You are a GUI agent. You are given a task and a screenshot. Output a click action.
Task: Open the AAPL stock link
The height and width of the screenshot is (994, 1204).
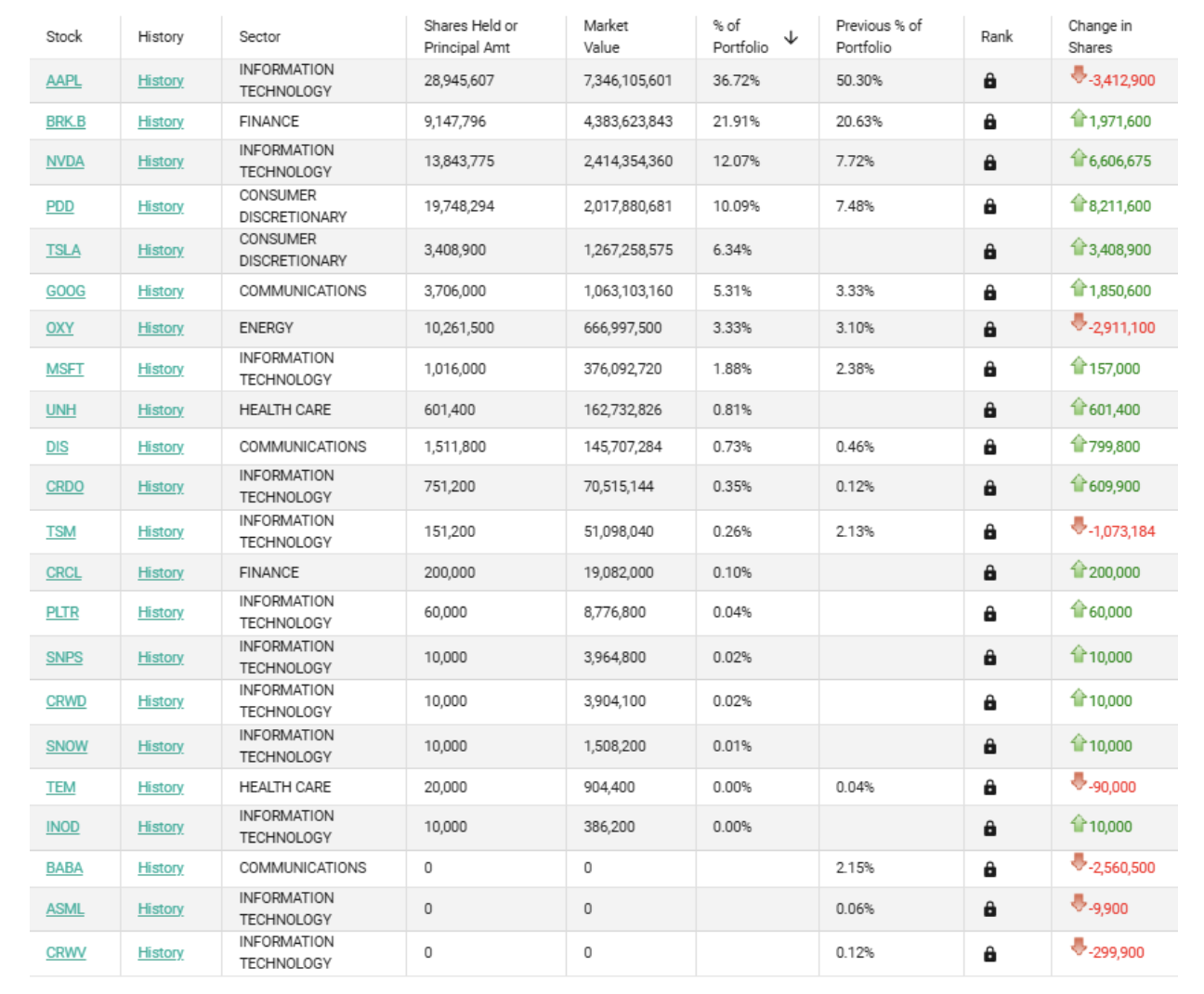64,81
